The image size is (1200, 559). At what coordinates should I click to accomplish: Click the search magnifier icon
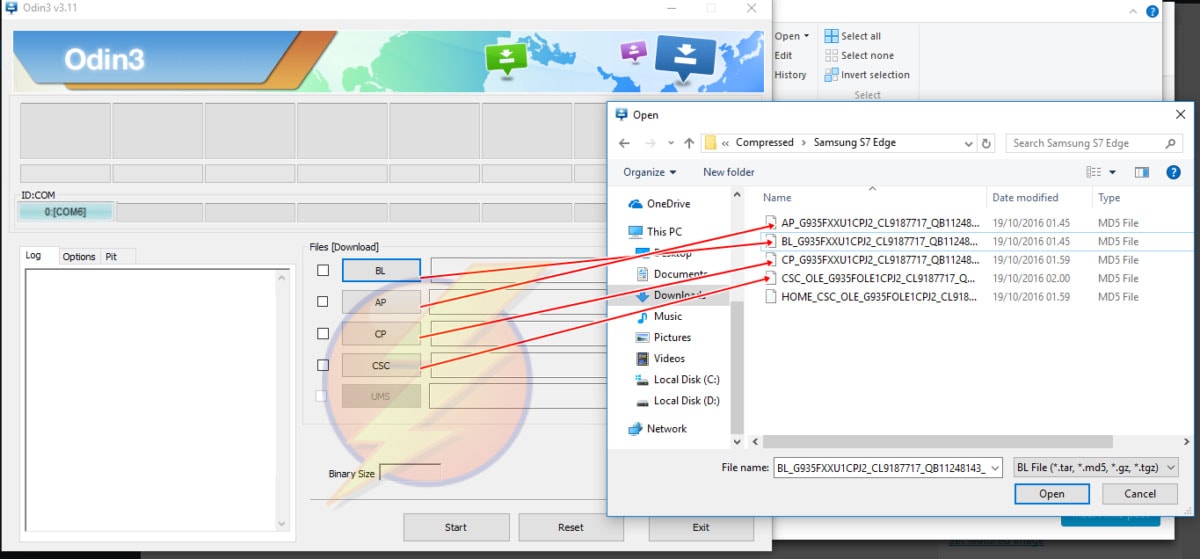pyautogui.click(x=1172, y=143)
